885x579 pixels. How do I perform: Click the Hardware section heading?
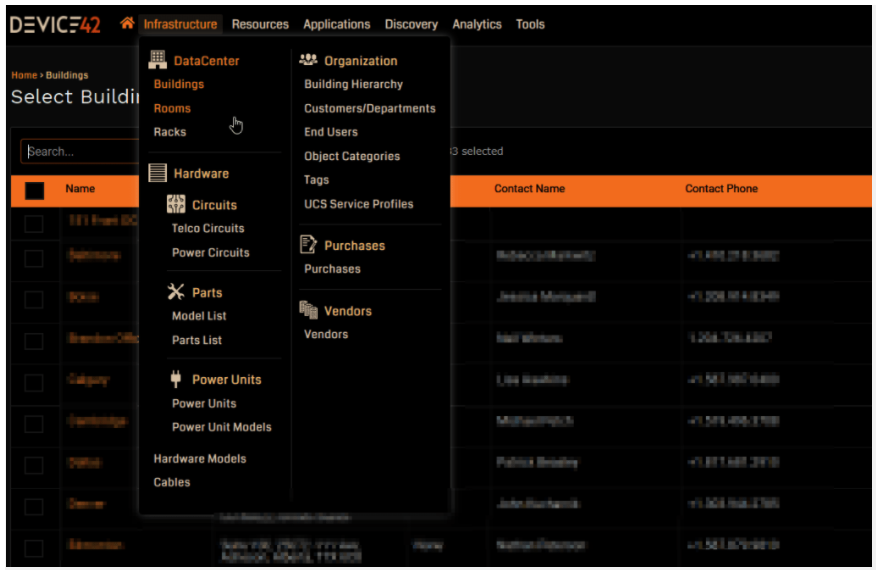coord(202,174)
